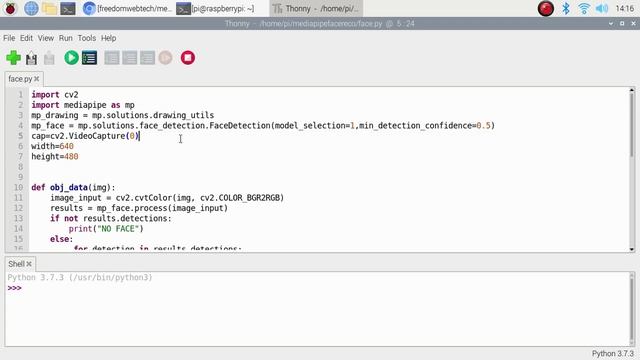Image resolution: width=640 pixels, height=360 pixels.
Task: Click the 'height=480' line
Action: coord(55,156)
